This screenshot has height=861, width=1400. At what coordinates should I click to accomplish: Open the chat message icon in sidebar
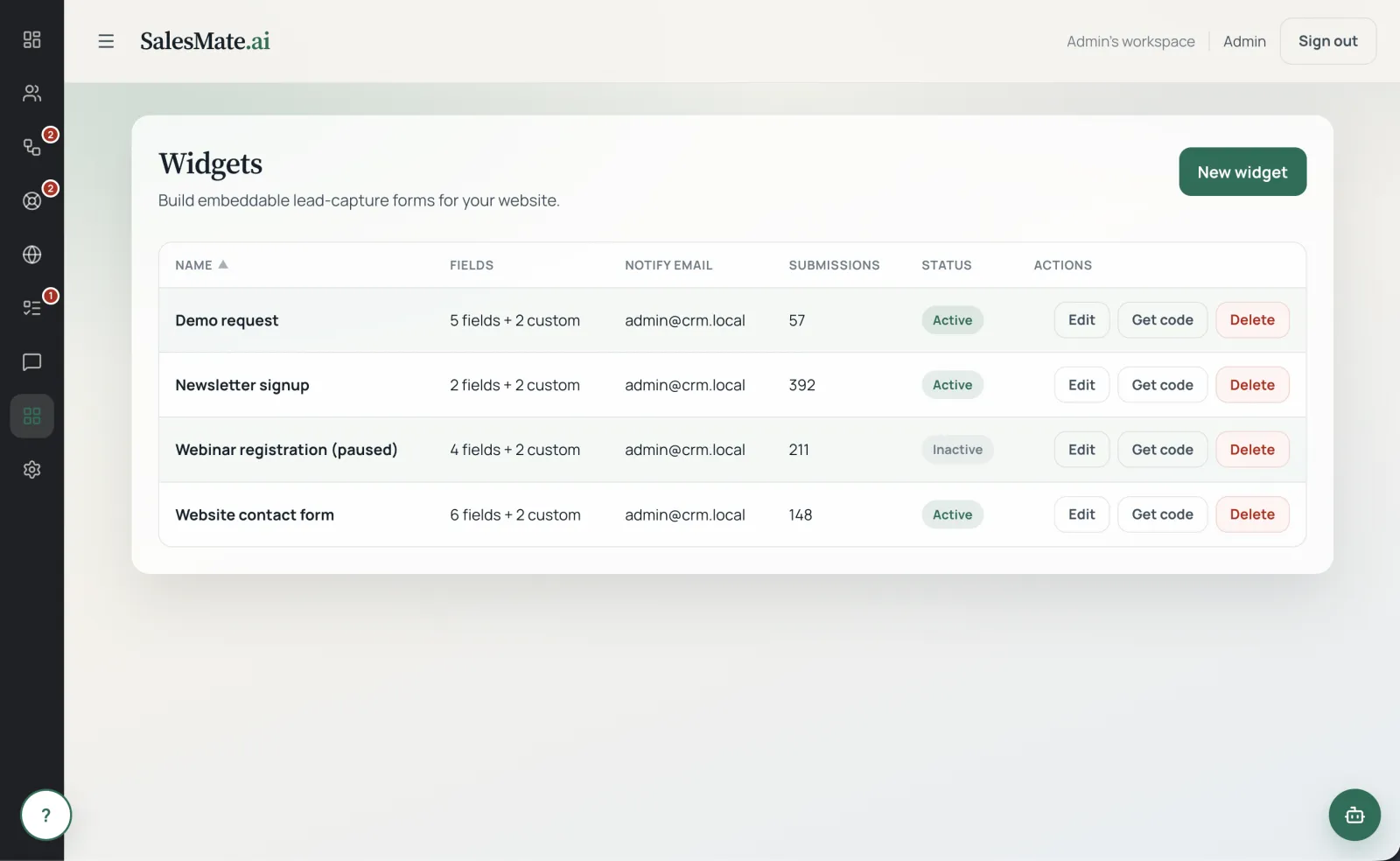[x=31, y=362]
